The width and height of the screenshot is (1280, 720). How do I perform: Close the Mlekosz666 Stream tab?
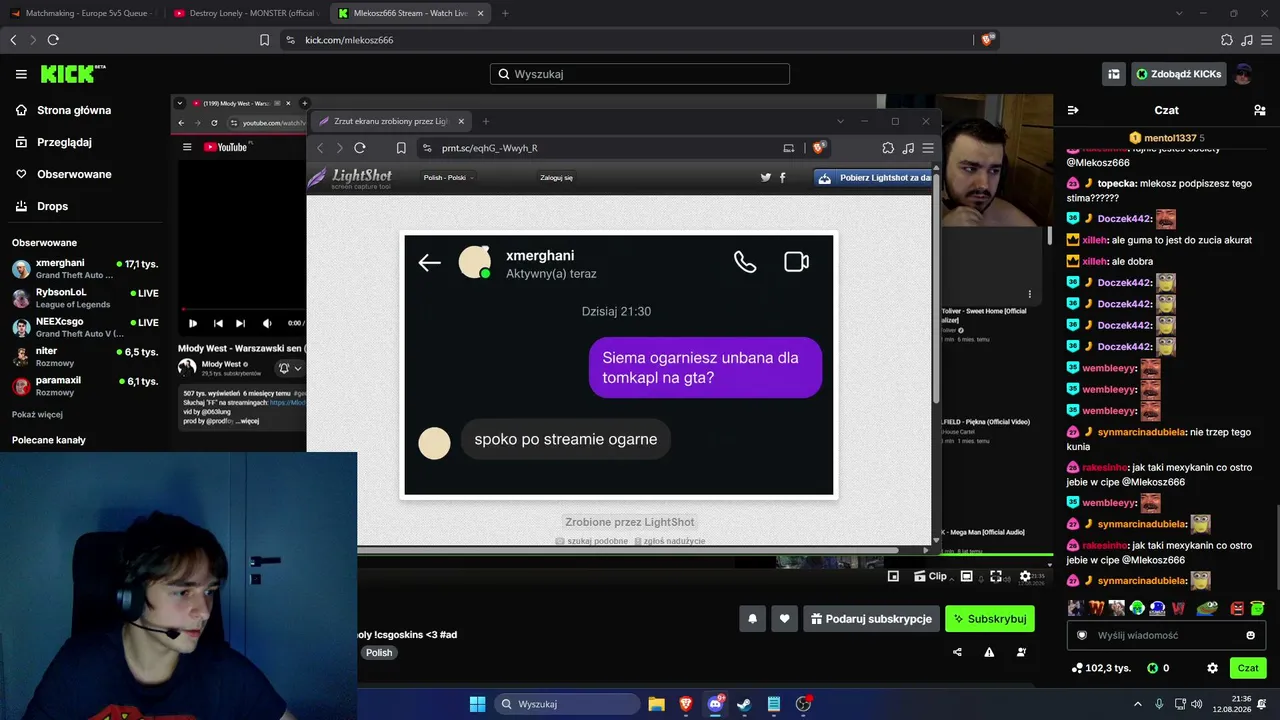(479, 13)
